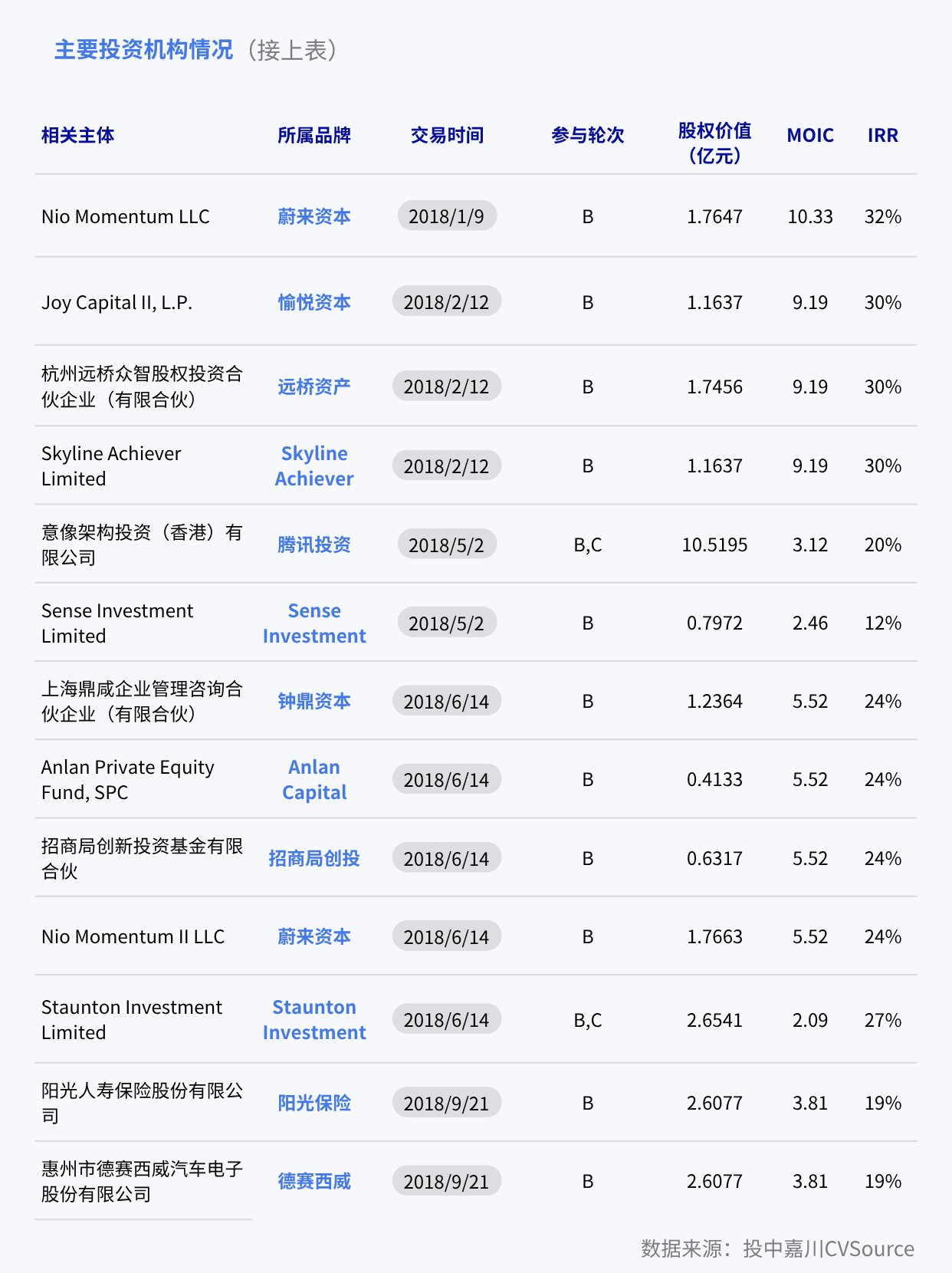The height and width of the screenshot is (1273, 952).
Task: Click the 相关主体 column header
Action: coord(78,135)
